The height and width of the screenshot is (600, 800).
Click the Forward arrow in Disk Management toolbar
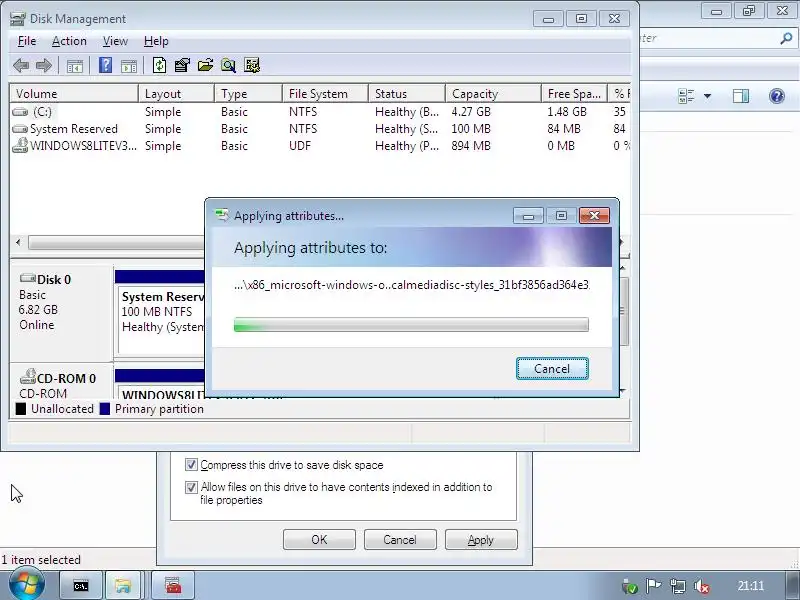click(x=44, y=65)
